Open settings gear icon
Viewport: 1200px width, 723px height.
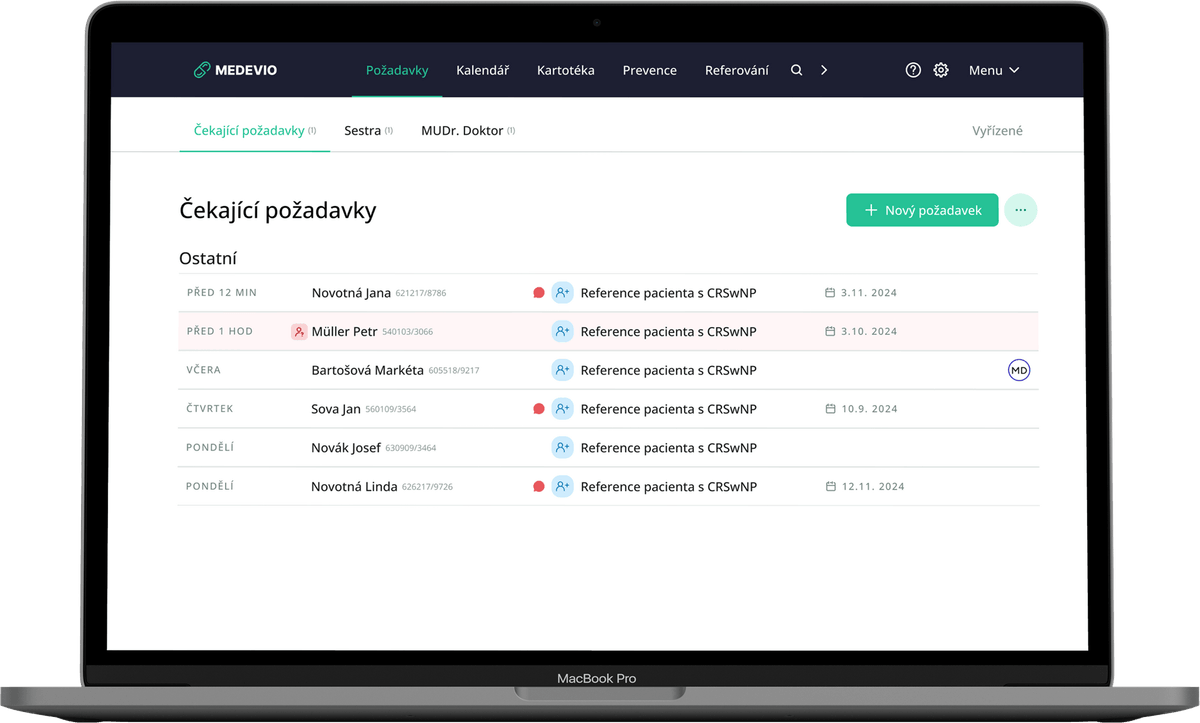(941, 70)
